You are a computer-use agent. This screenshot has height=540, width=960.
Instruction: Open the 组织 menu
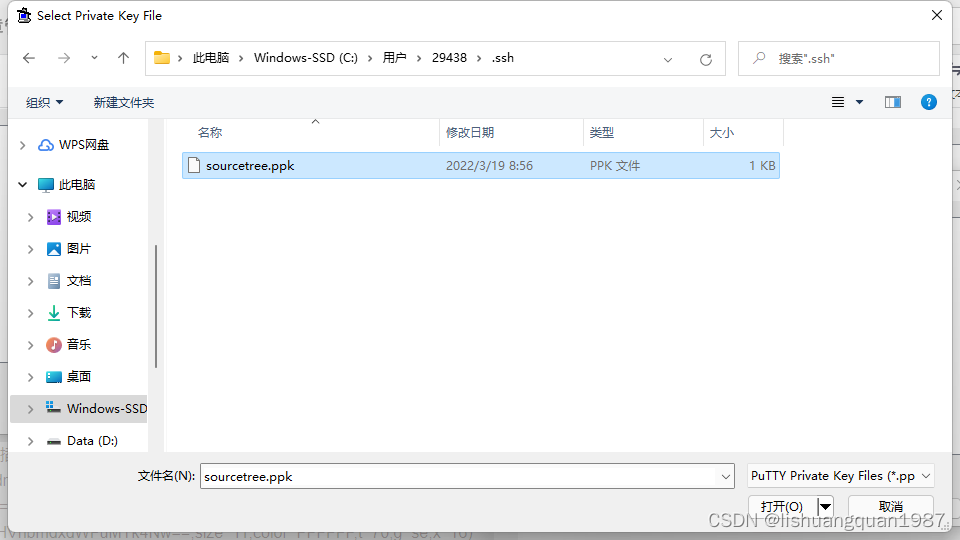click(x=44, y=102)
